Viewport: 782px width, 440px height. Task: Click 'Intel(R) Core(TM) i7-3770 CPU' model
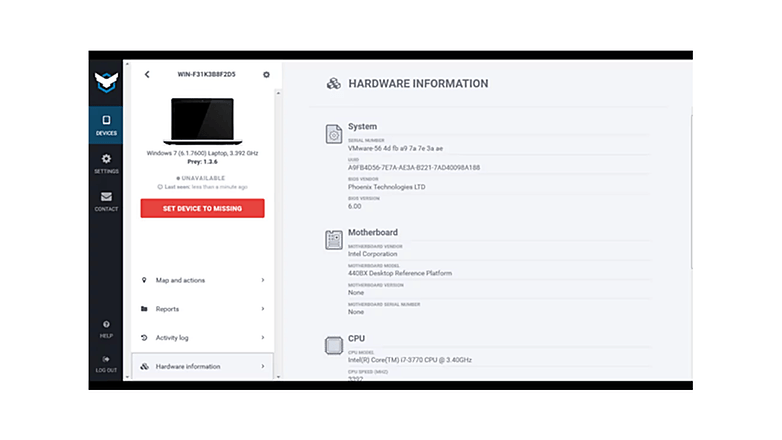(x=410, y=360)
